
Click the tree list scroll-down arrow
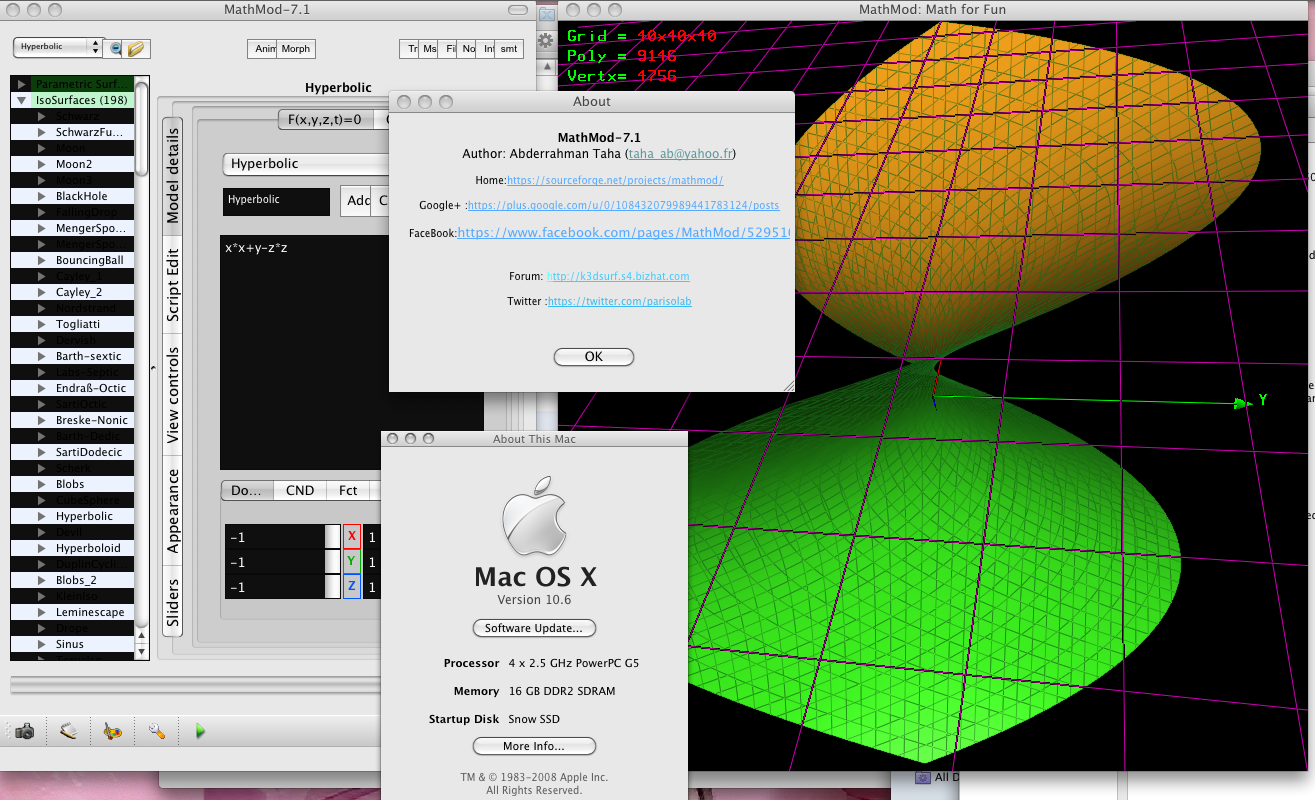click(142, 651)
